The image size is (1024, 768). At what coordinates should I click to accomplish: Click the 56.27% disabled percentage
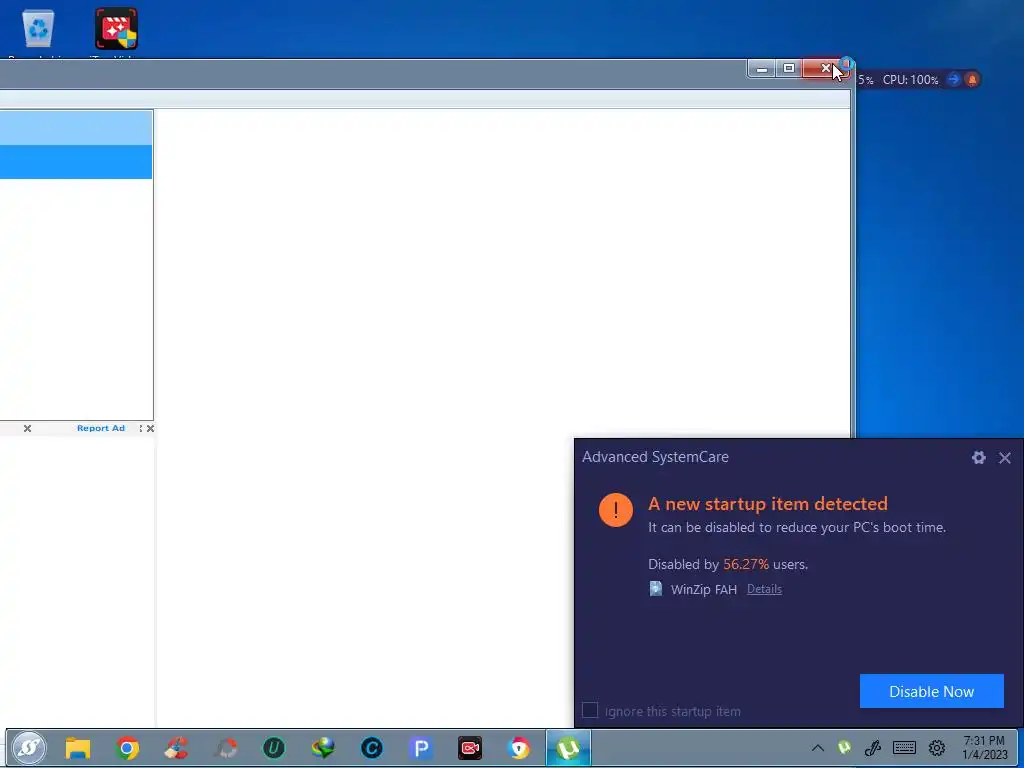point(746,564)
